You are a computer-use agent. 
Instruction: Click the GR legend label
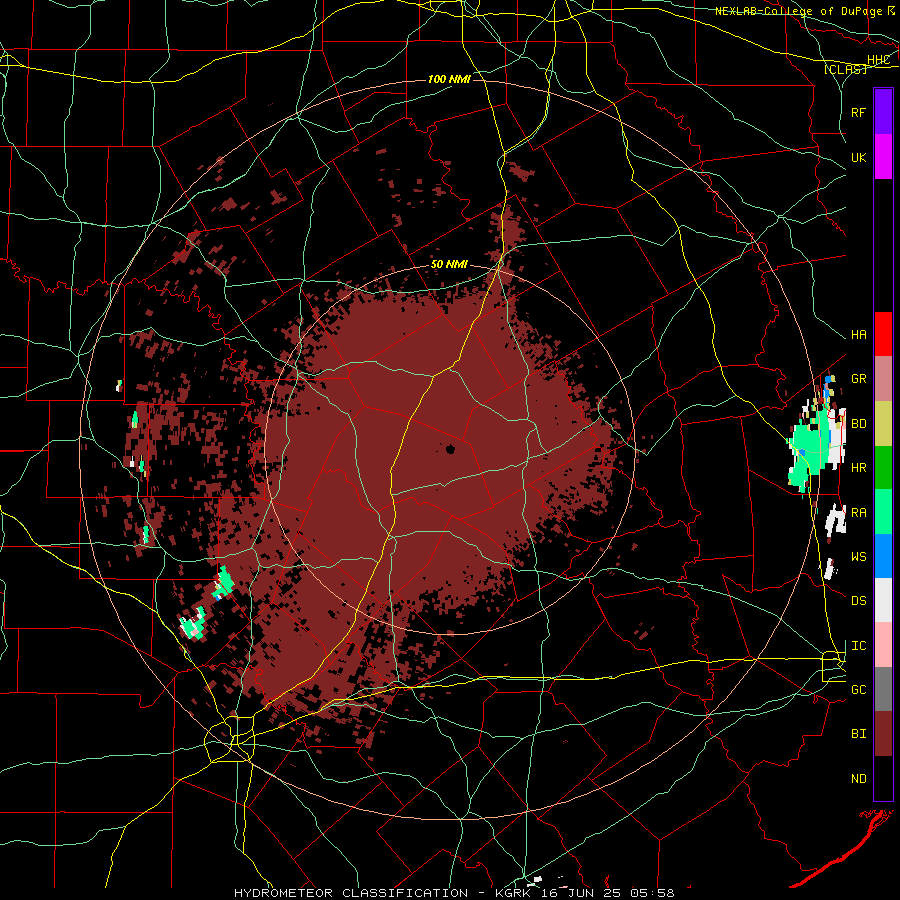coord(858,379)
